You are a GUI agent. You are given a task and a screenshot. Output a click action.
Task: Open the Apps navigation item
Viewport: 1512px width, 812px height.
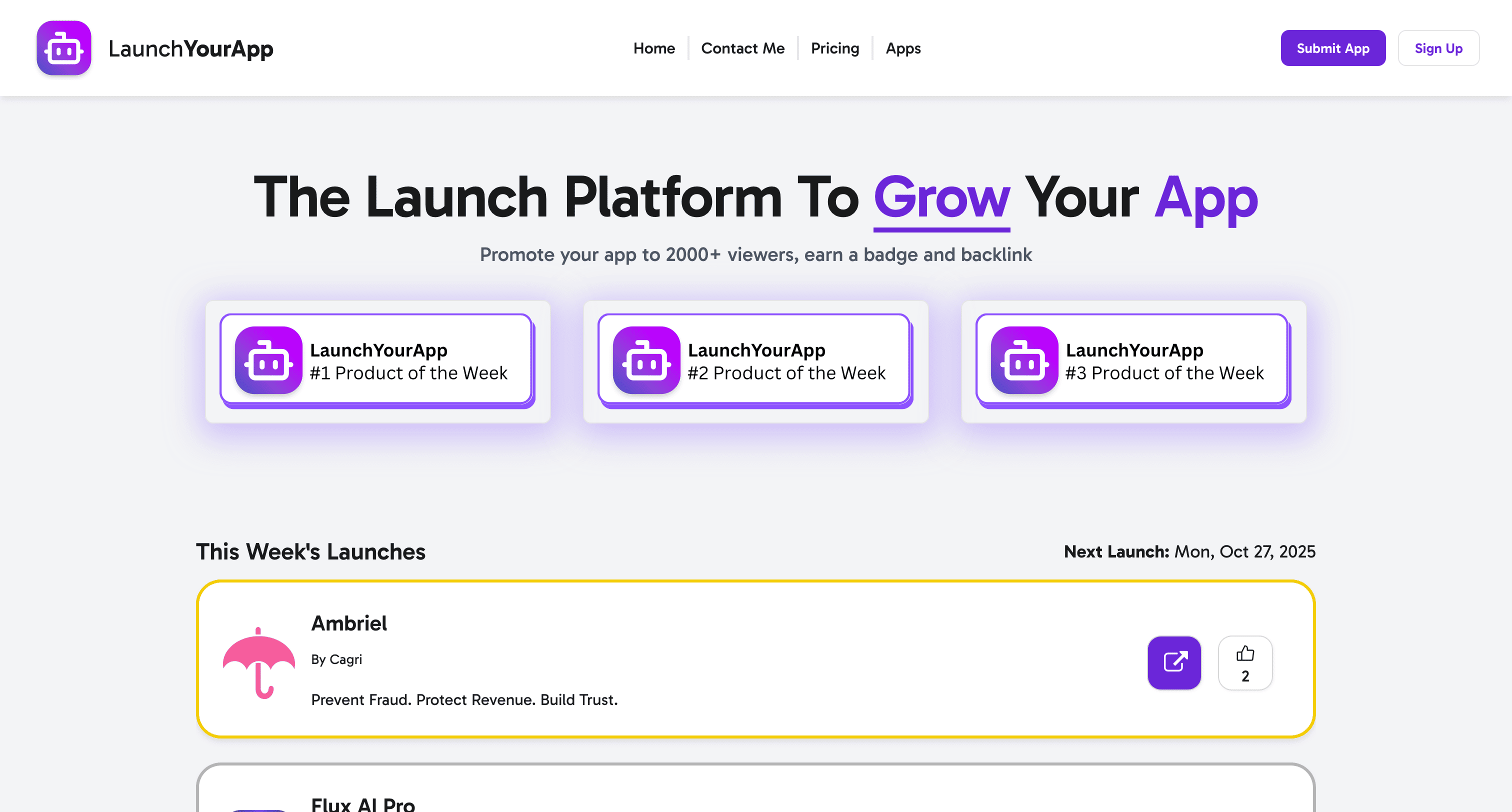point(902,48)
